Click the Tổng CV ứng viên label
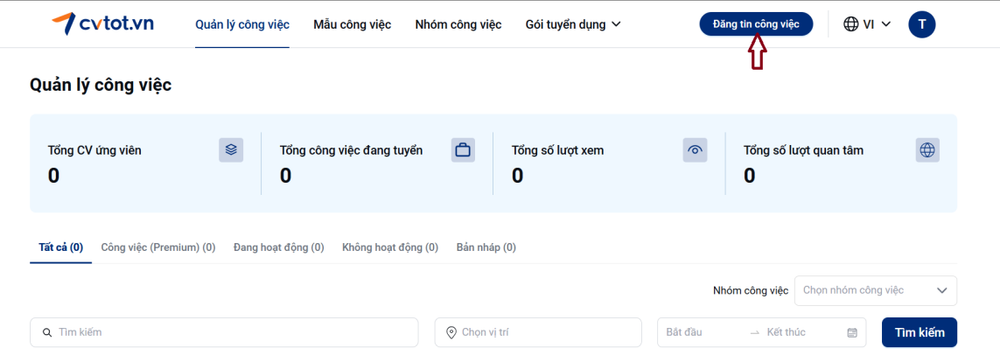 point(95,151)
